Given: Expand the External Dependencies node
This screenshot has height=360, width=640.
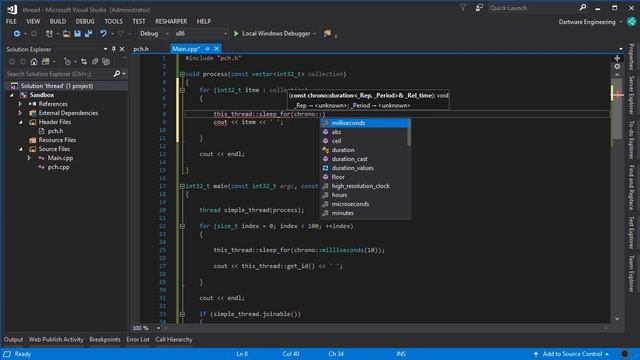Looking at the screenshot, I should [20, 113].
